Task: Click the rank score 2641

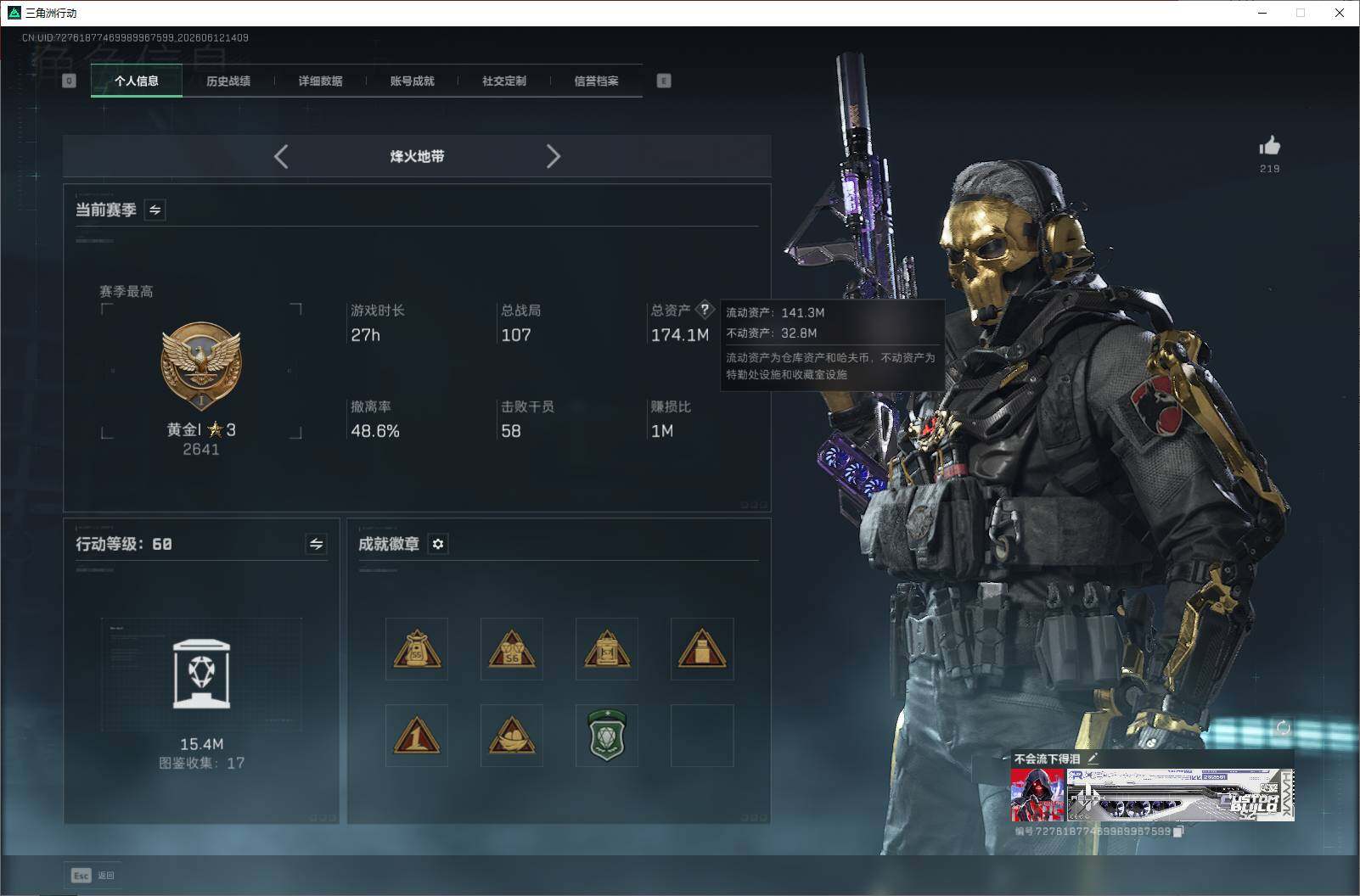Action: tap(201, 450)
